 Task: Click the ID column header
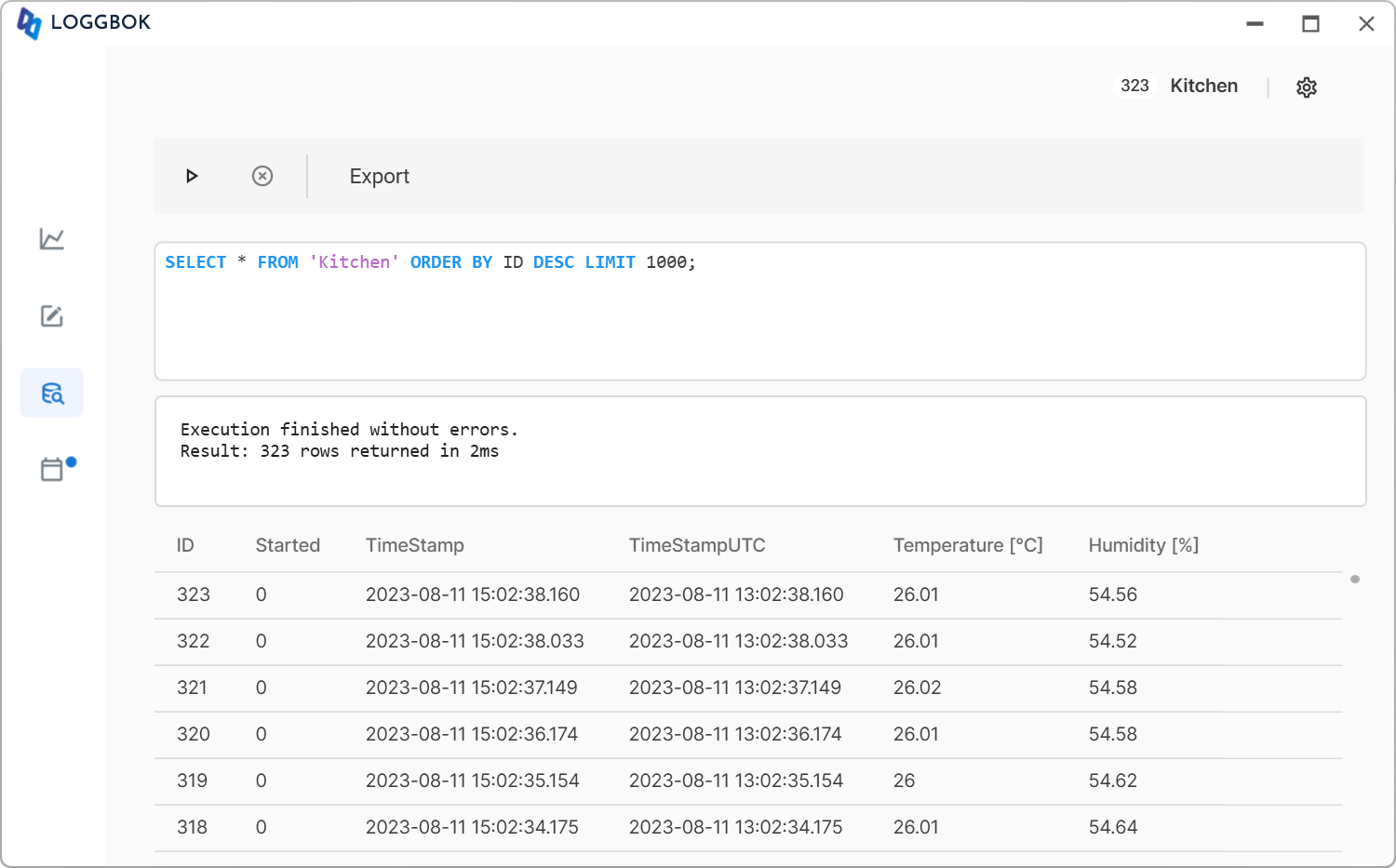pyautogui.click(x=185, y=545)
